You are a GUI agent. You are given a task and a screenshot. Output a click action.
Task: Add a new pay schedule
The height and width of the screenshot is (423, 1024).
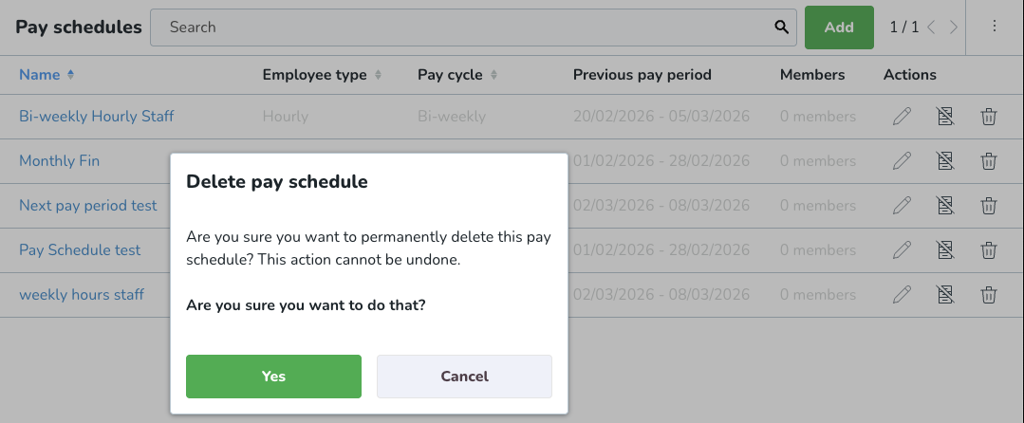tap(839, 28)
